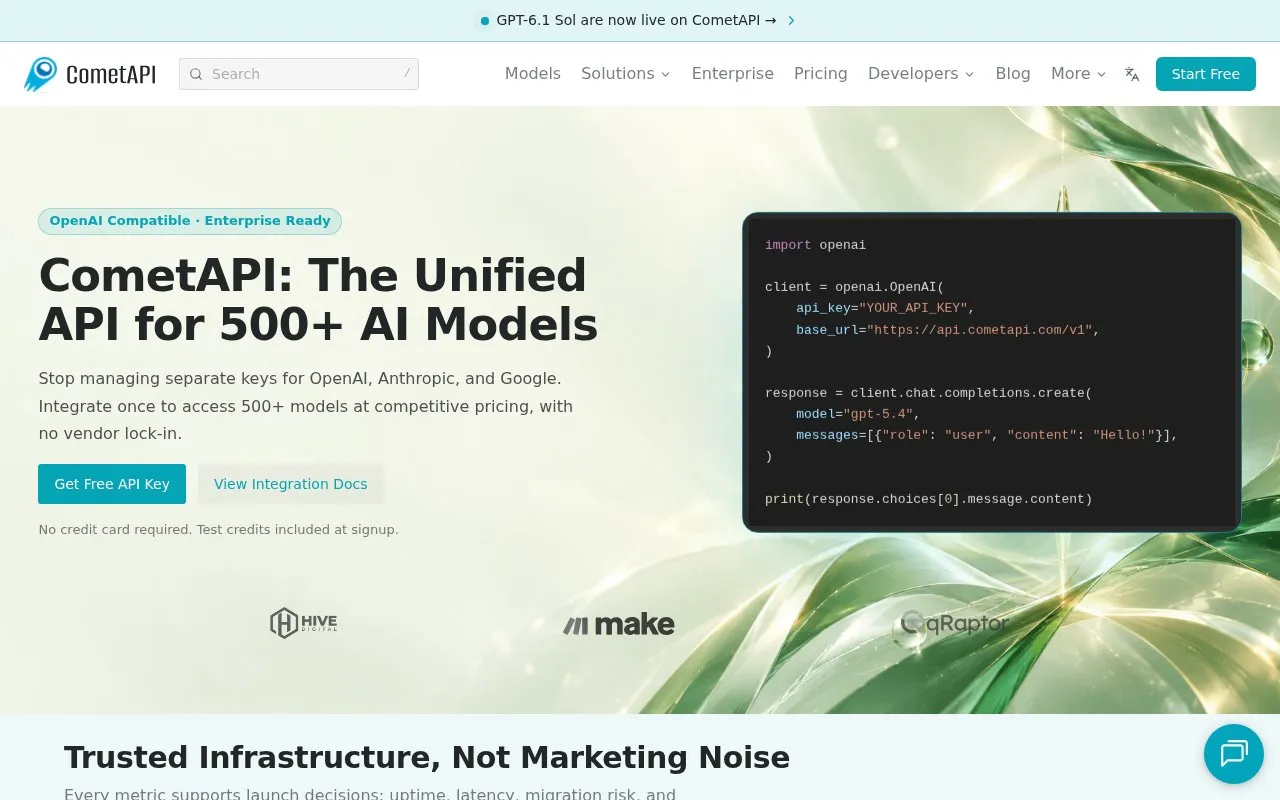Expand the More dropdown menu

[1078, 74]
